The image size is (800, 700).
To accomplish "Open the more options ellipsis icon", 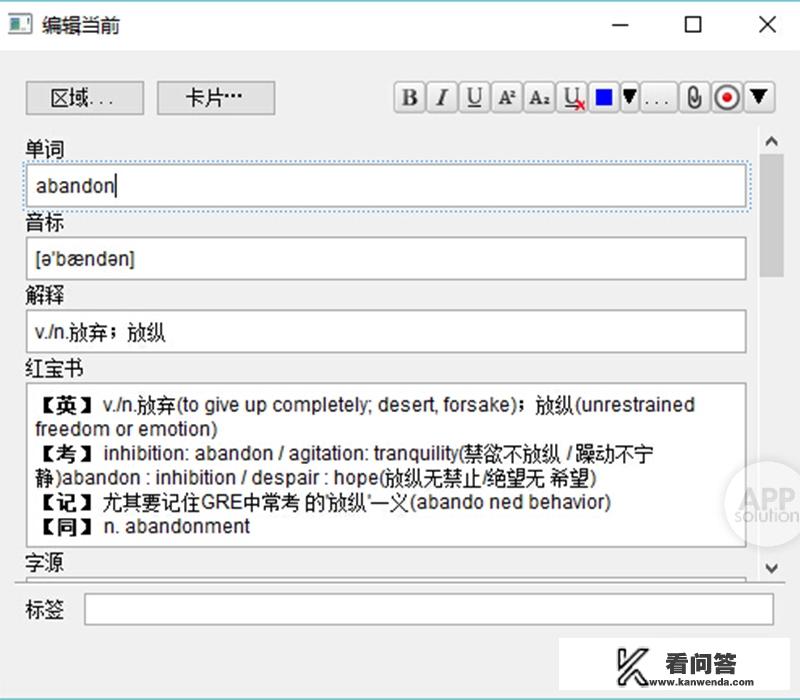I will pos(656,98).
